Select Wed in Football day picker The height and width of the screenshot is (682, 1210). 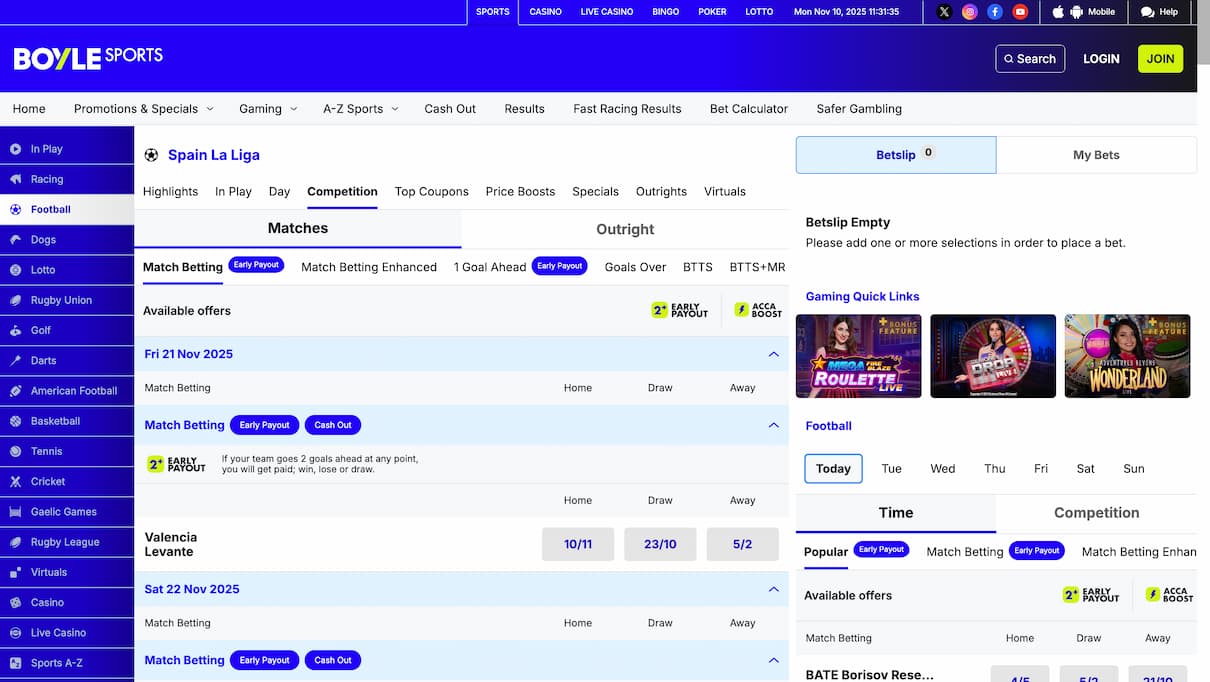(943, 469)
